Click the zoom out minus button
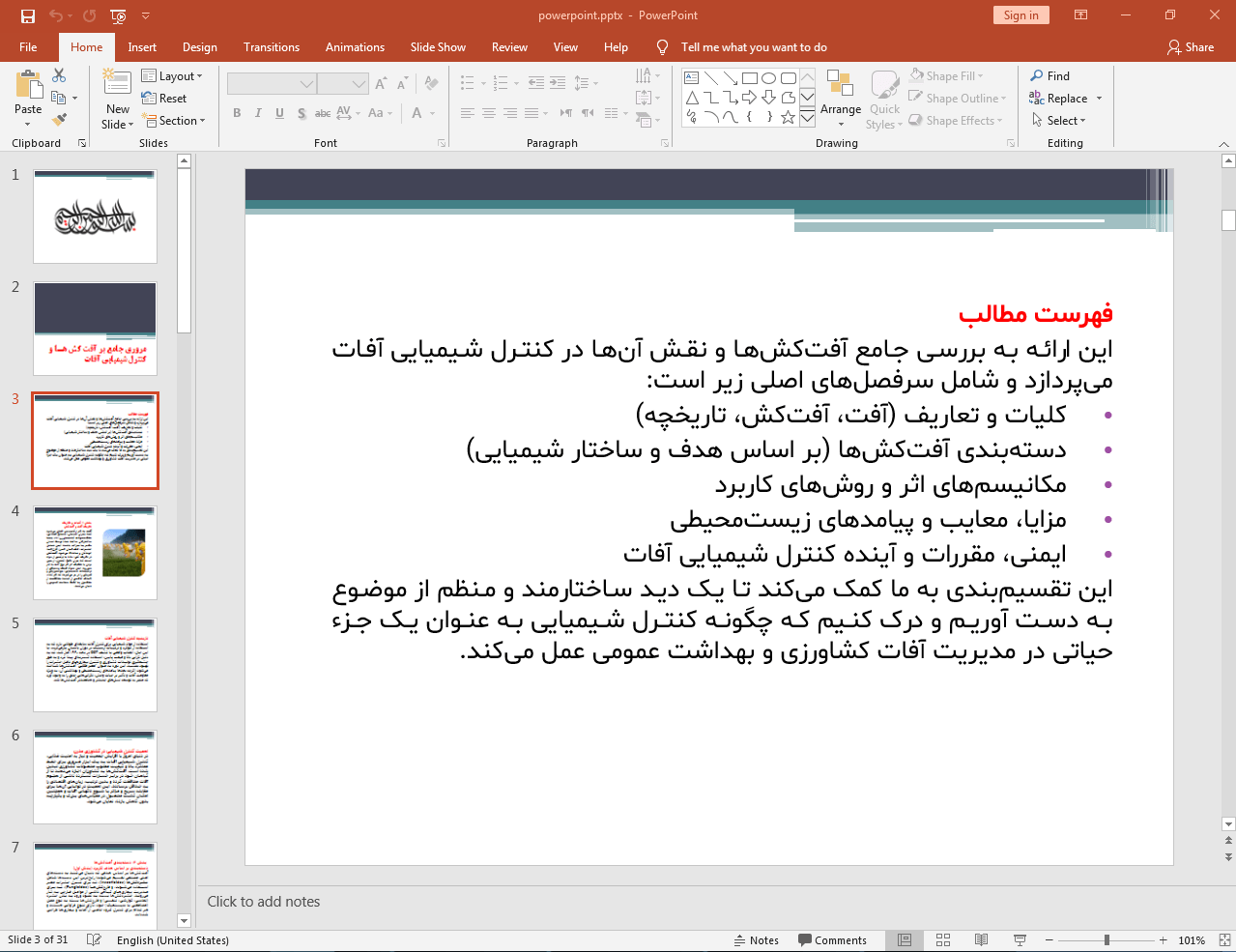The image size is (1236, 952). [1050, 940]
